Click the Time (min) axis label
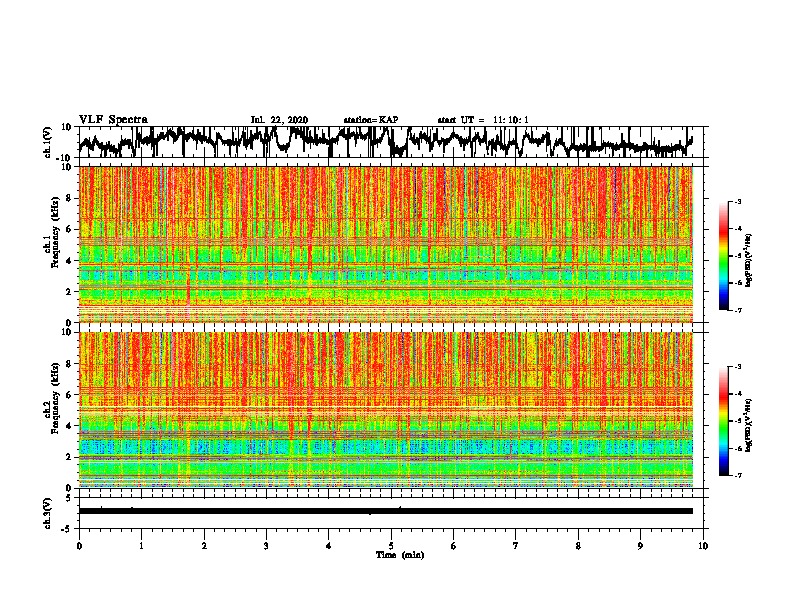 point(400,555)
